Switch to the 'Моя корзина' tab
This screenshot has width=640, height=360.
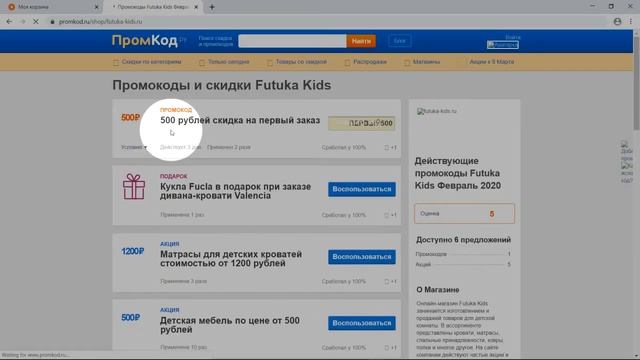[51, 7]
